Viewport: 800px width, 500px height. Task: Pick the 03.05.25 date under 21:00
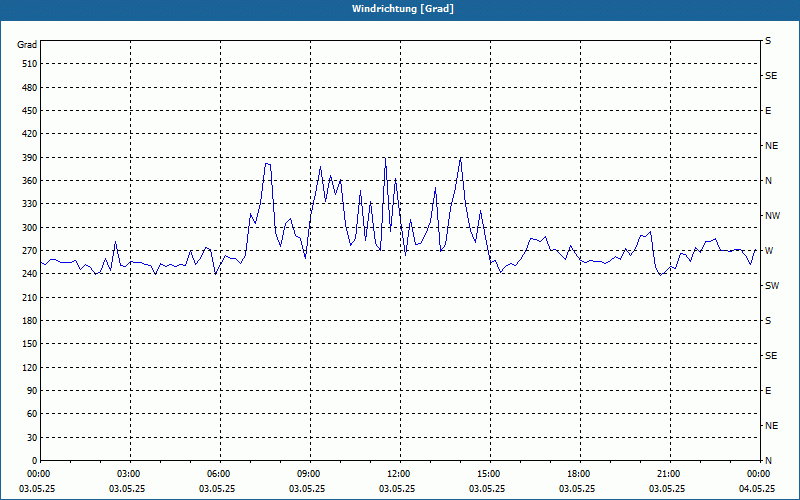click(x=666, y=488)
